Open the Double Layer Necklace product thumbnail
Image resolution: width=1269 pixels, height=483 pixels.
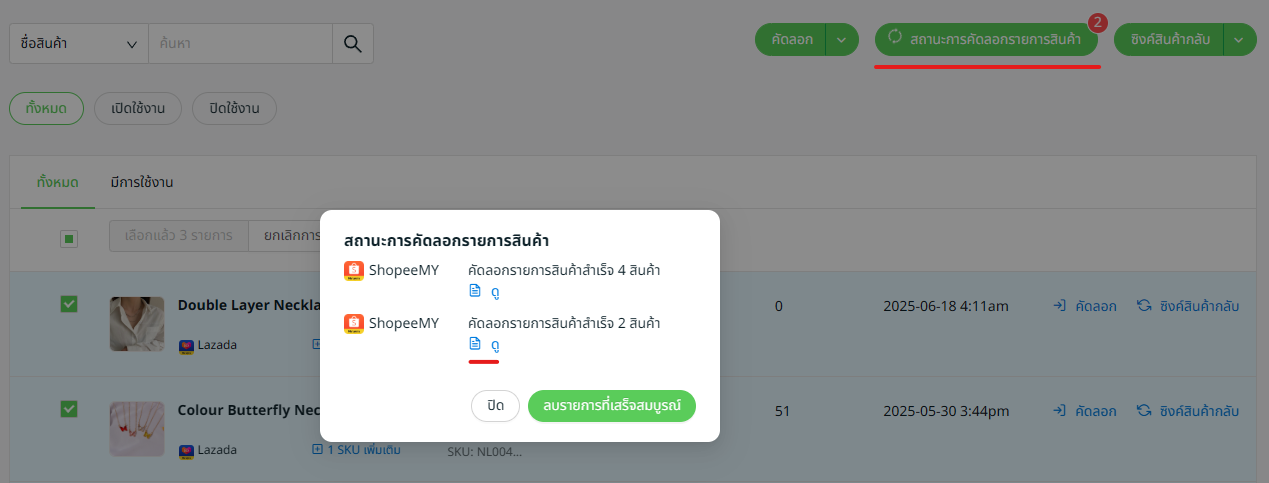pos(137,323)
